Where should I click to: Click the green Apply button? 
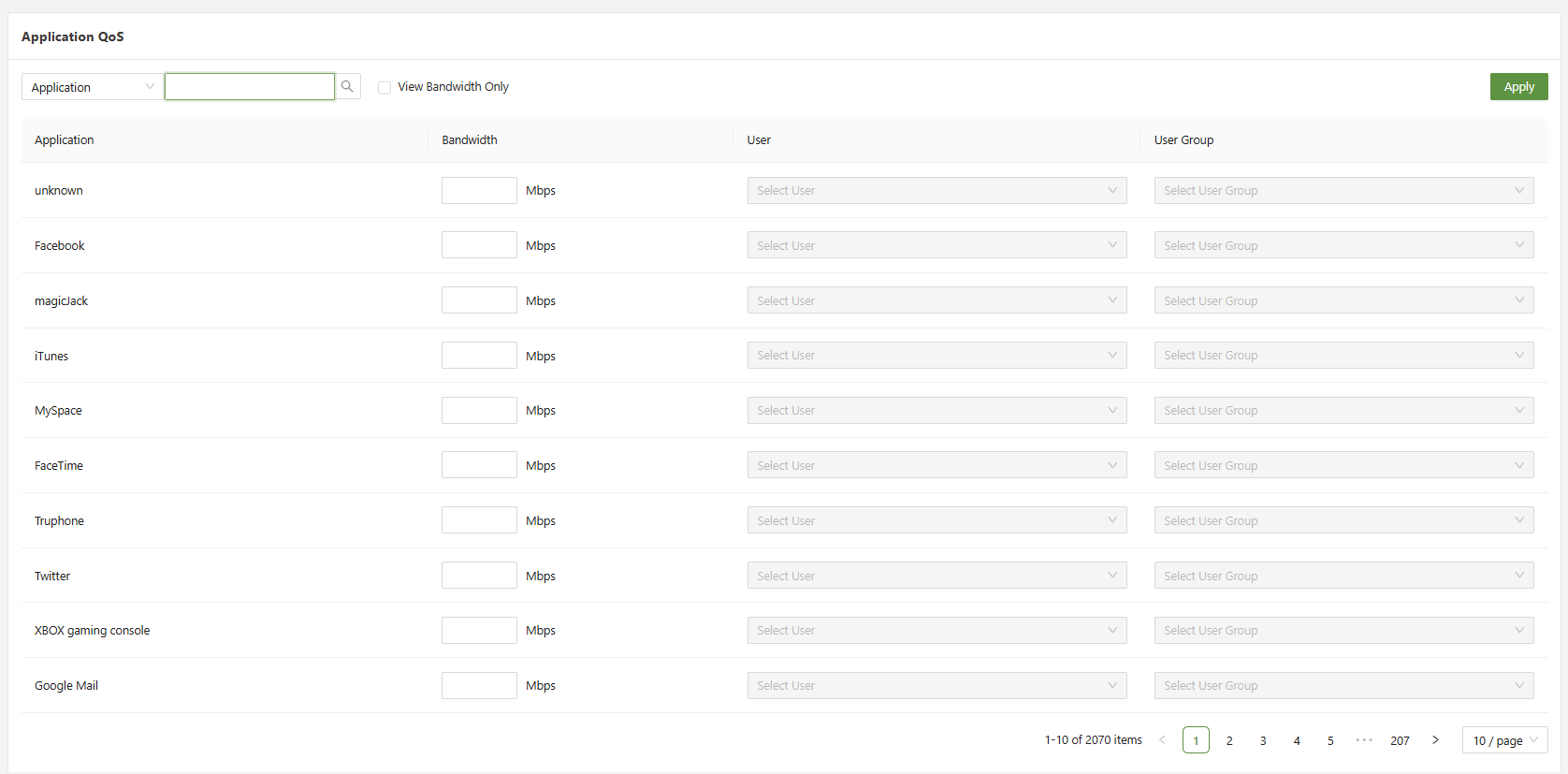pyautogui.click(x=1518, y=87)
